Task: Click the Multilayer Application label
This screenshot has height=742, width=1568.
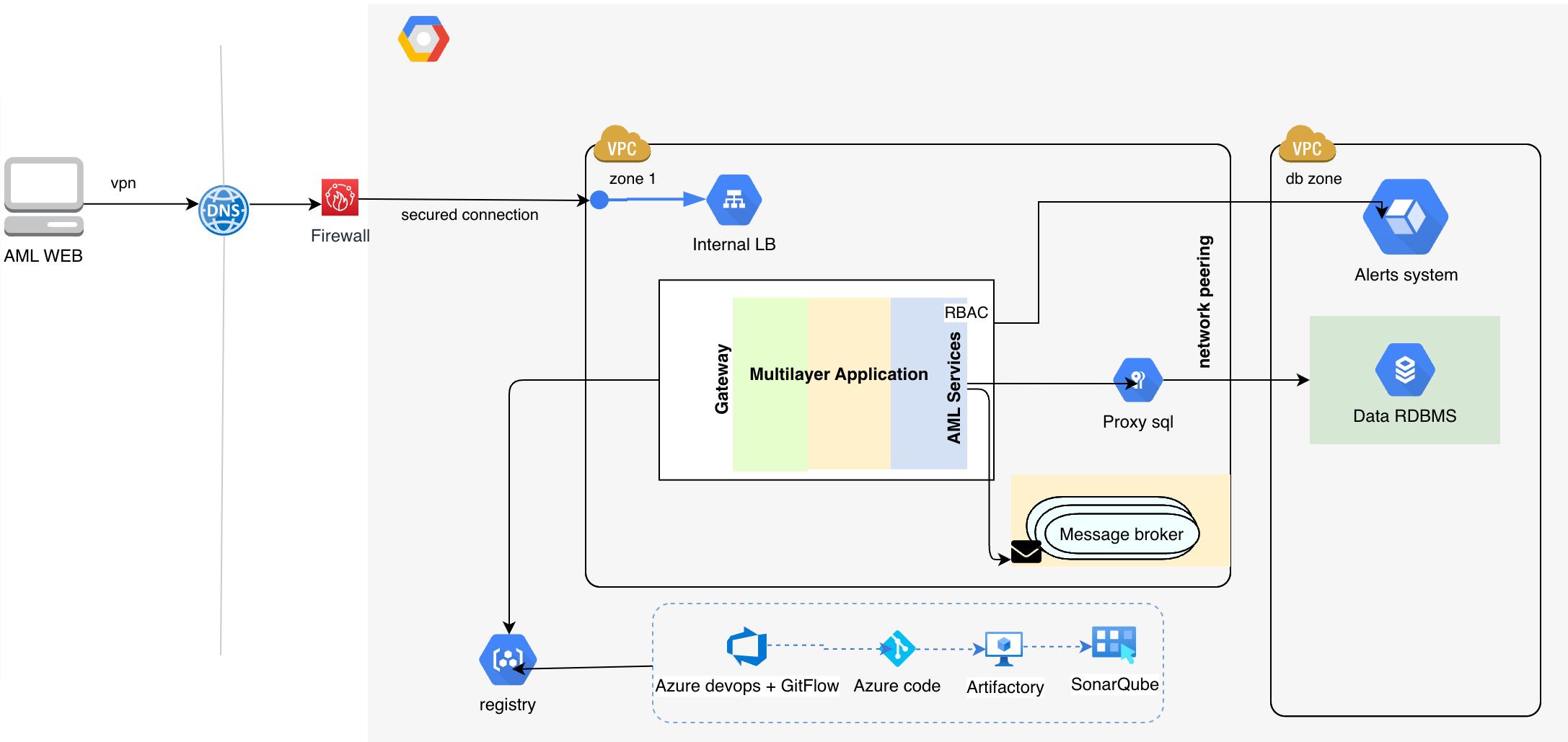Action: pyautogui.click(x=838, y=374)
